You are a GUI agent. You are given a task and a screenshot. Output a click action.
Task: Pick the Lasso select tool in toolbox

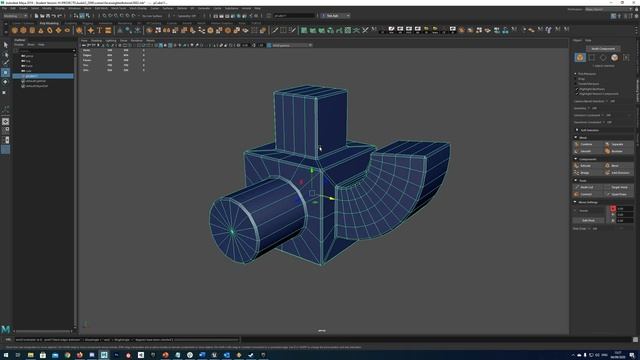[5, 54]
